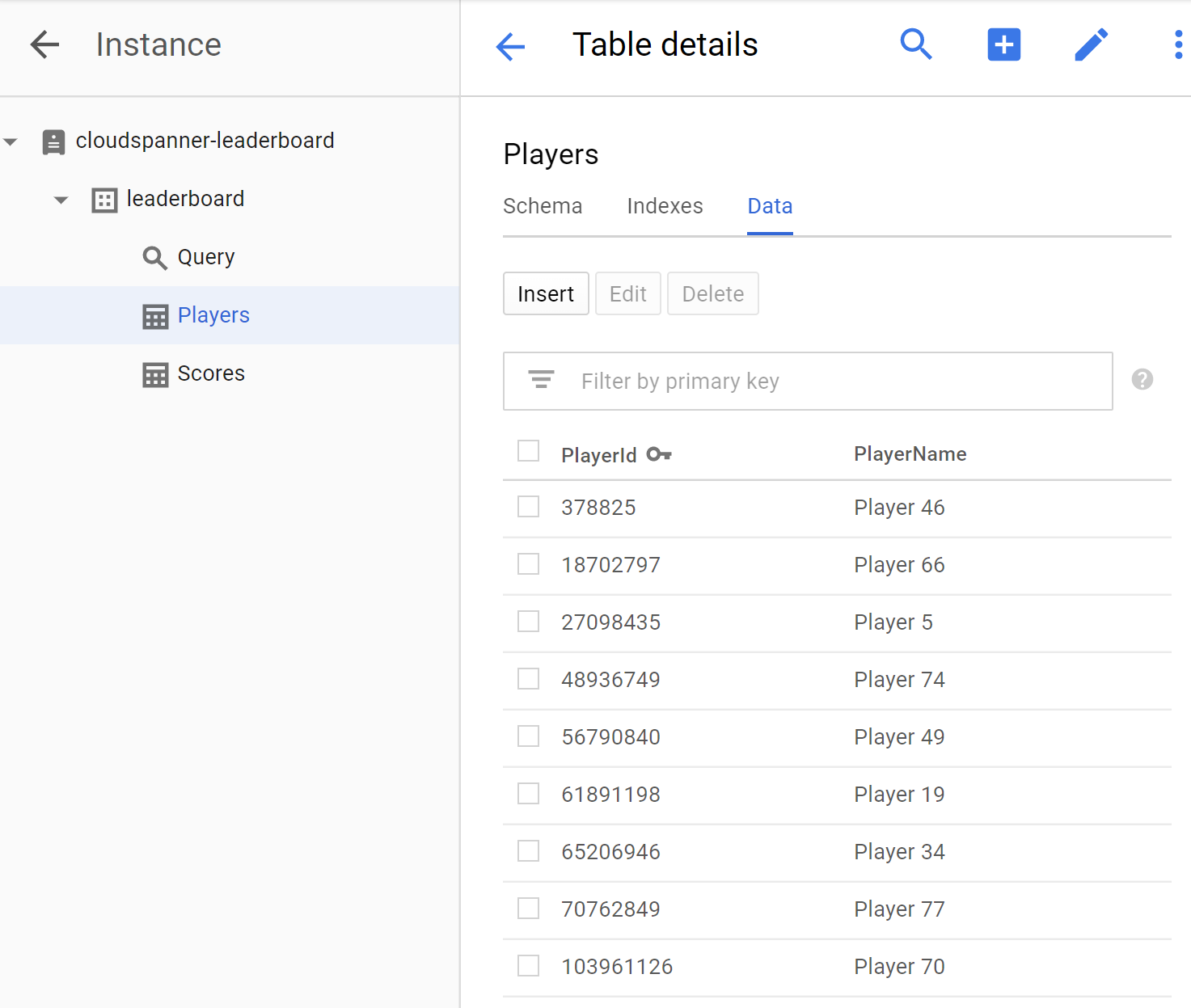This screenshot has width=1191, height=1008.
Task: Click the Insert button
Action: coord(545,293)
